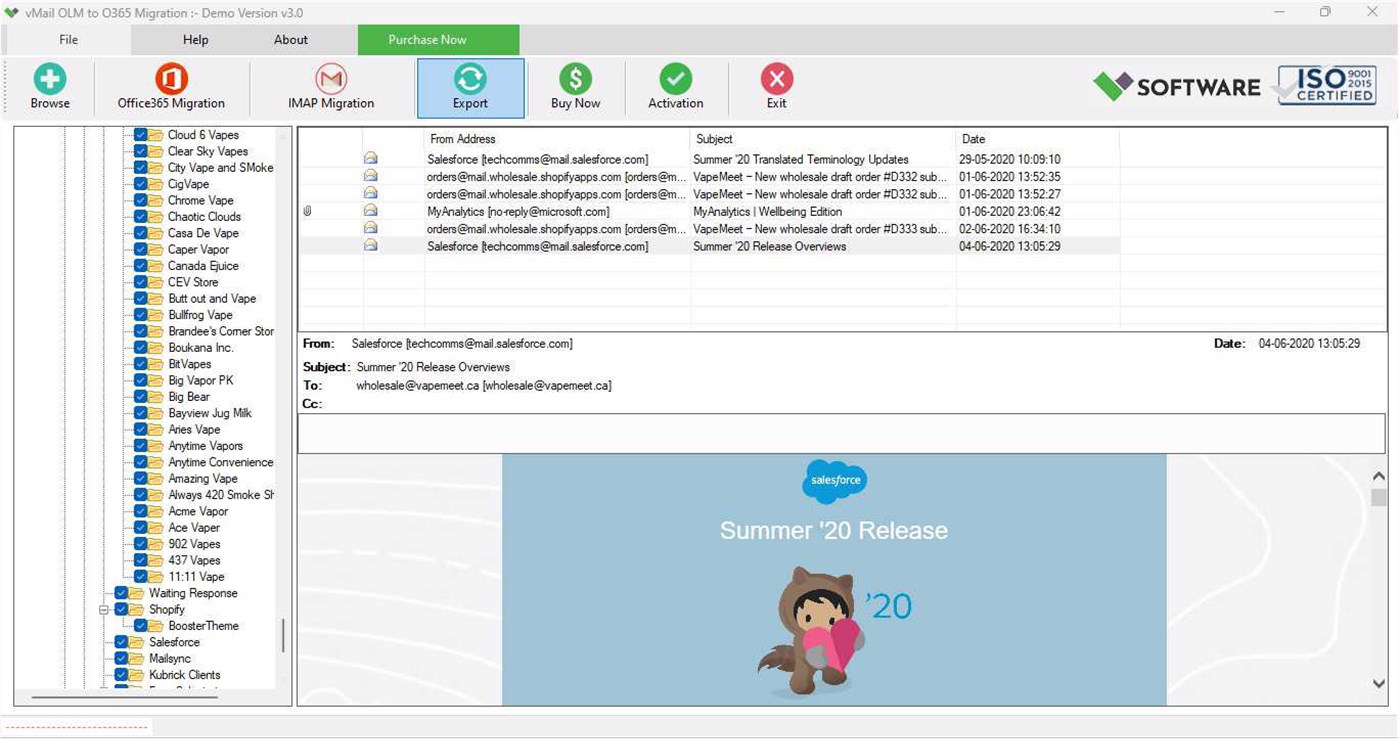This screenshot has width=1399, height=739.
Task: Click envelope icon of MyAnalytics email
Action: tap(371, 211)
